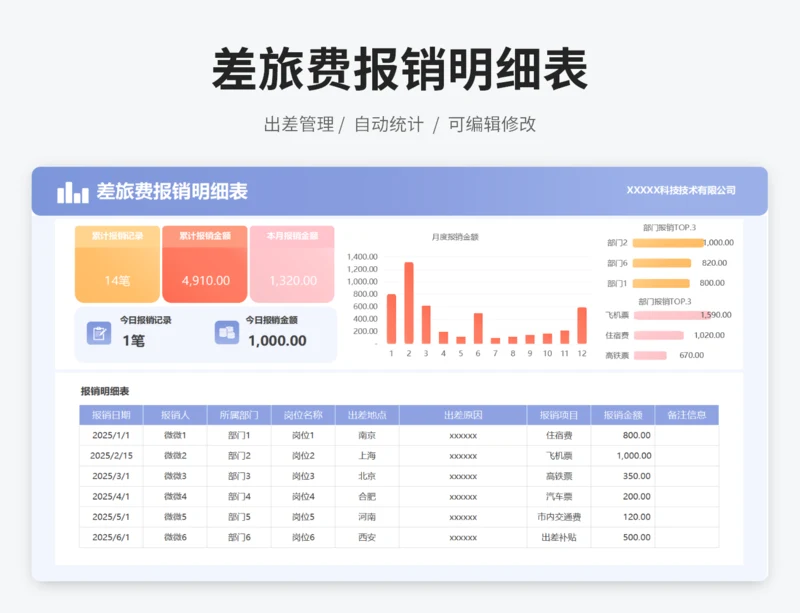Click the 今日报销记录 notepad icon
800x613 pixels.
(x=99, y=333)
